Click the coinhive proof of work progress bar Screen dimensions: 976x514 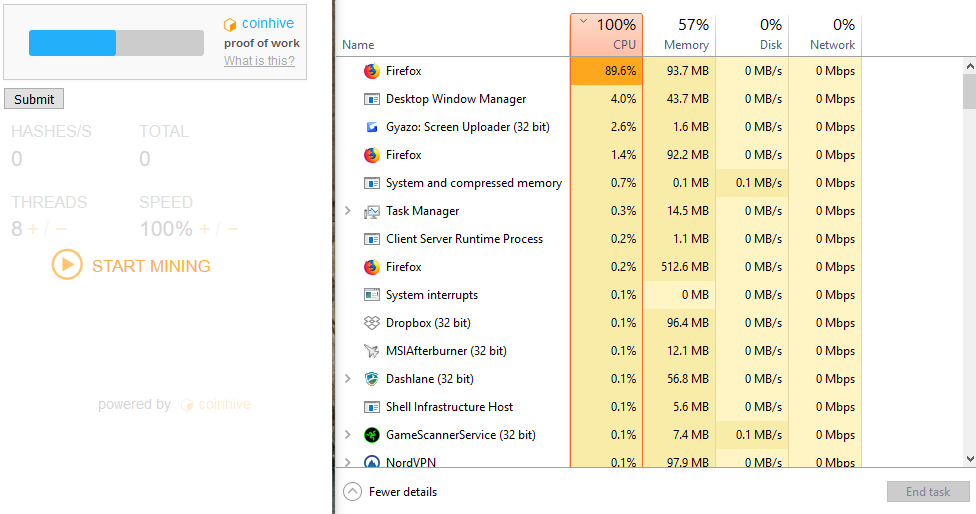(116, 42)
